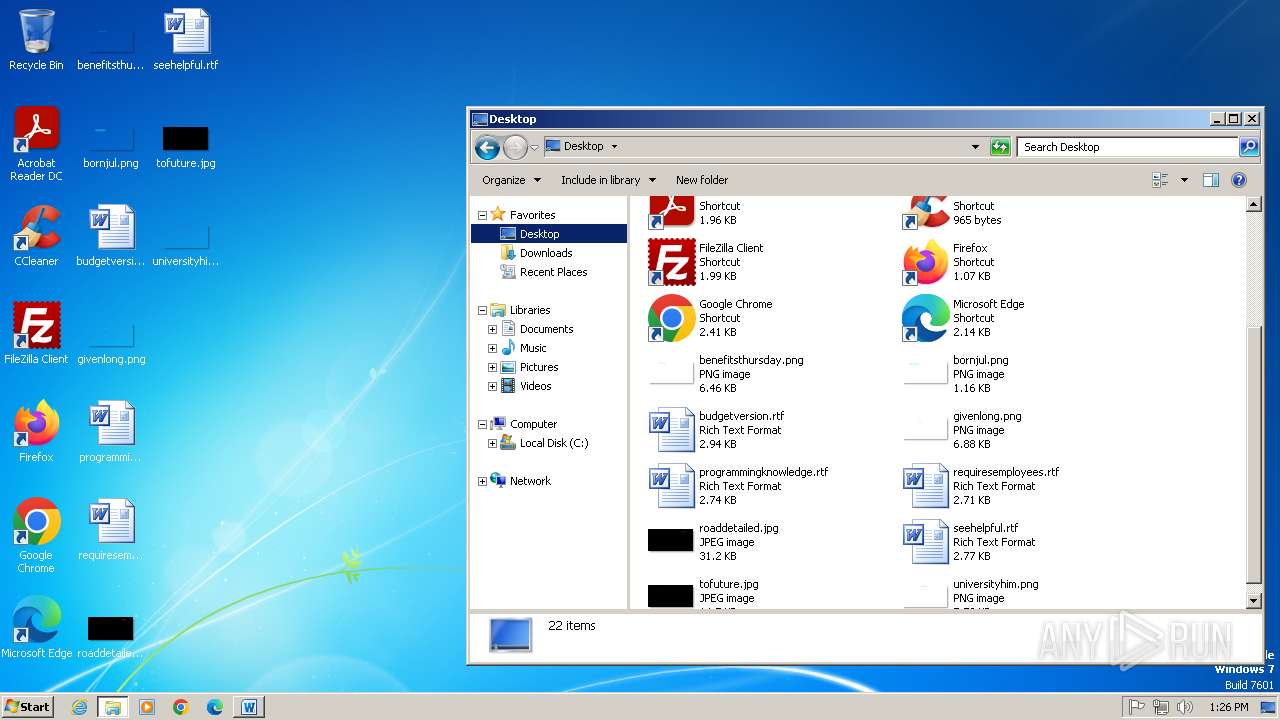This screenshot has width=1280, height=720.
Task: Click Action Center flag in tray
Action: (x=1136, y=707)
